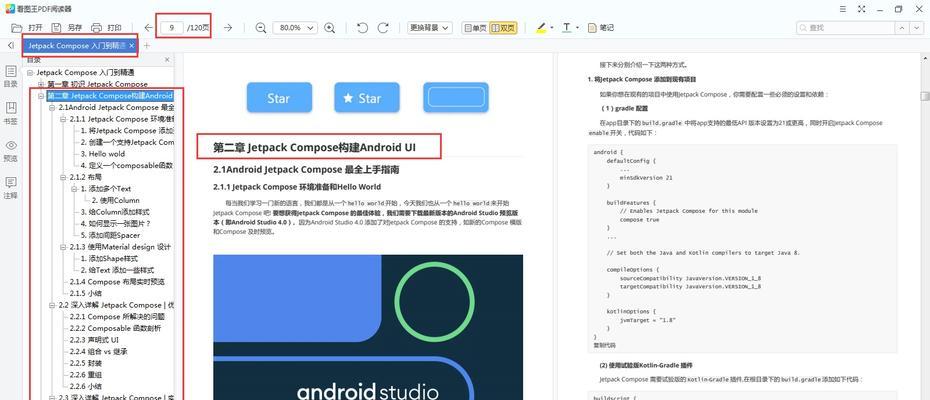930x400 pixels.
Task: Jump to 2.1.5 小结 entry
Action: (x=86, y=293)
